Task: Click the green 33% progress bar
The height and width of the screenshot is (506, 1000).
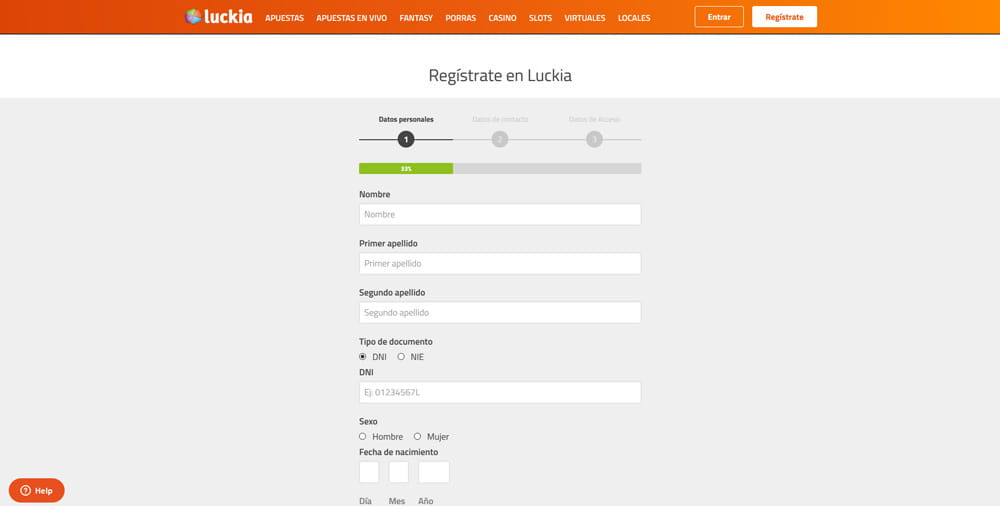Action: click(x=406, y=168)
